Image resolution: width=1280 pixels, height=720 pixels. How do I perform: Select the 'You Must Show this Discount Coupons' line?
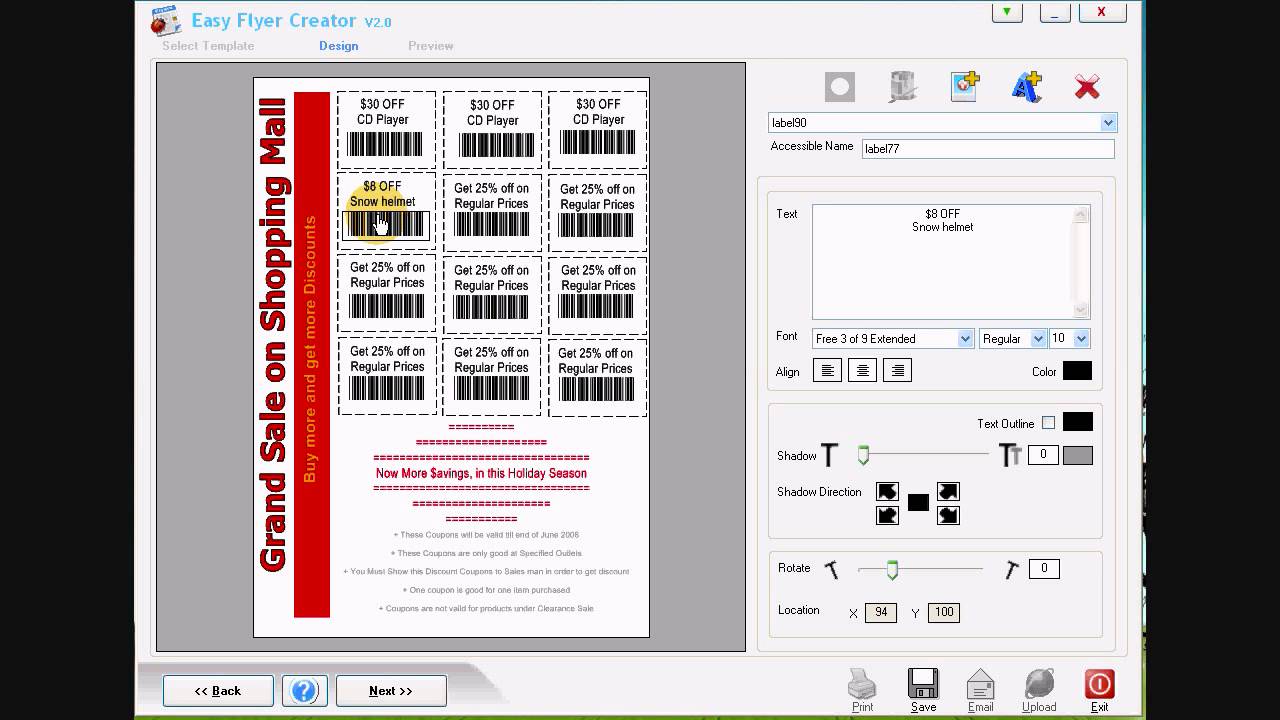click(486, 572)
